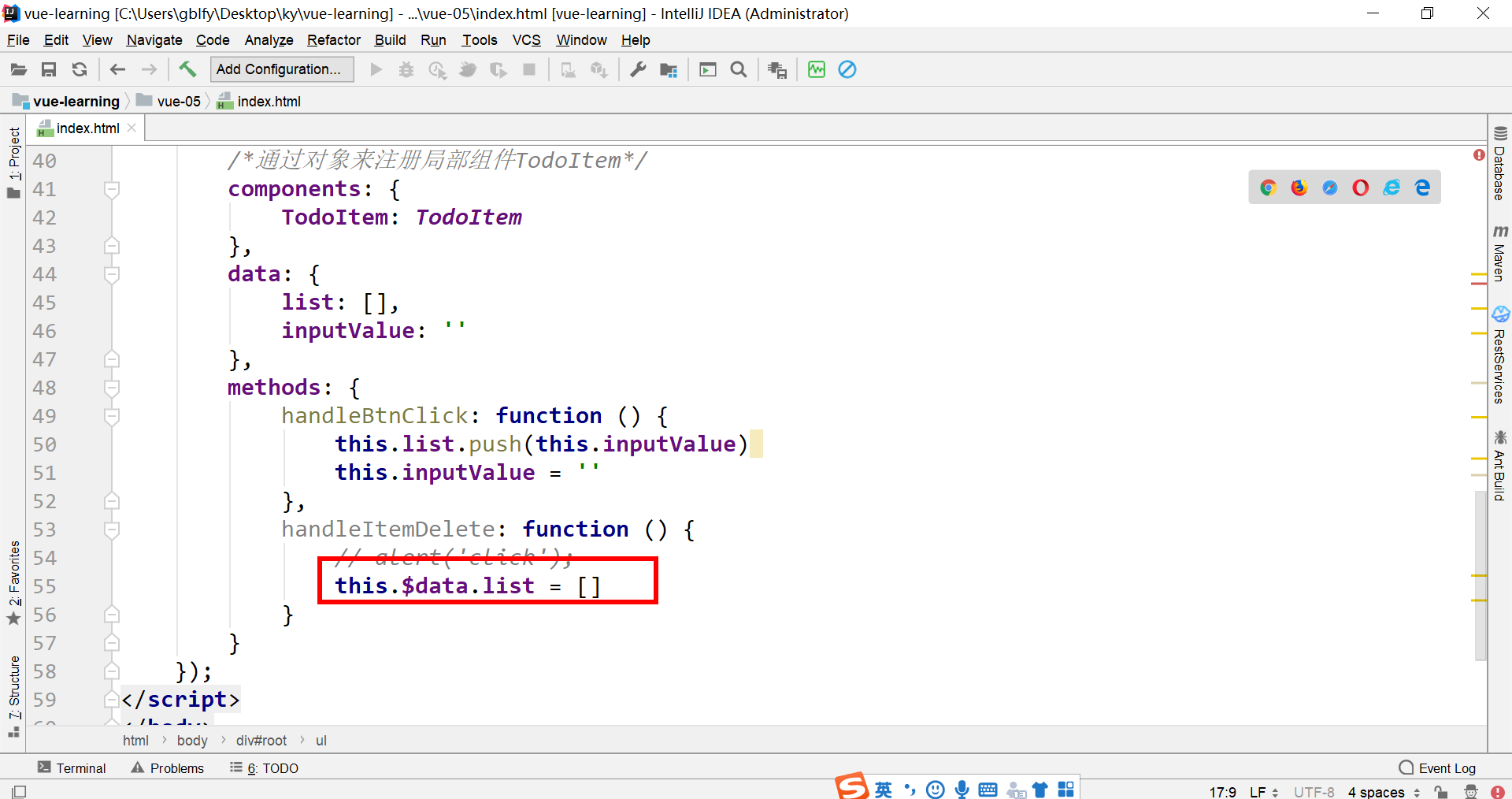Click the Run Anything terminal icon
Viewport: 1512px width, 799px height.
click(x=708, y=69)
